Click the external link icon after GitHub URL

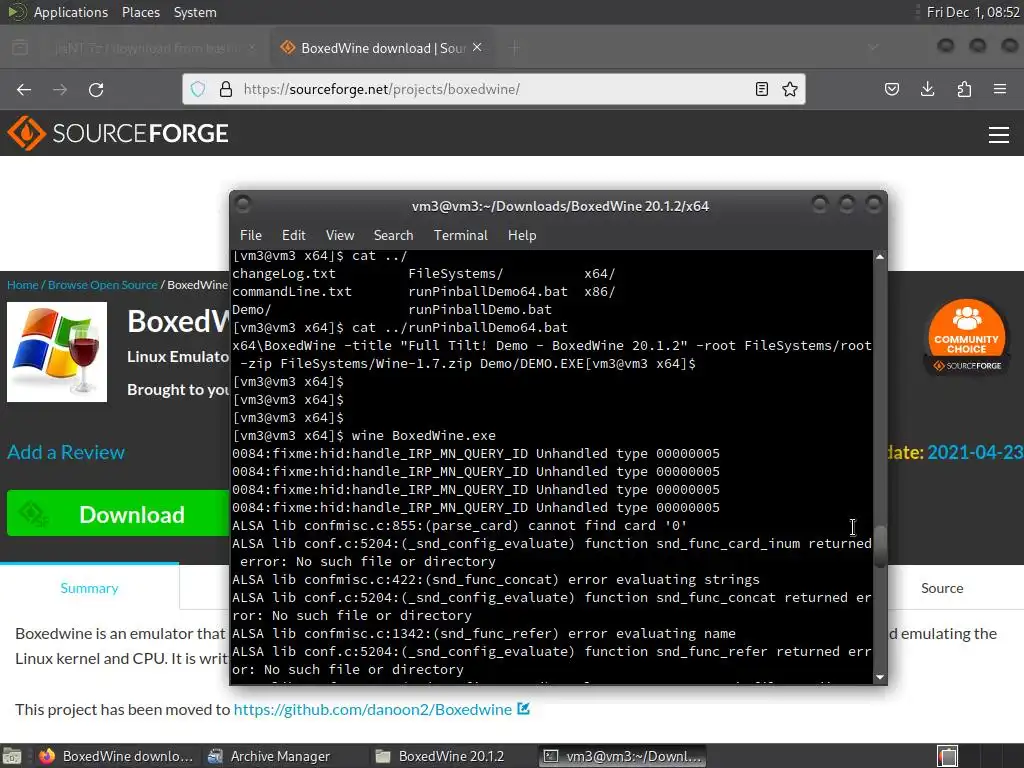[524, 709]
